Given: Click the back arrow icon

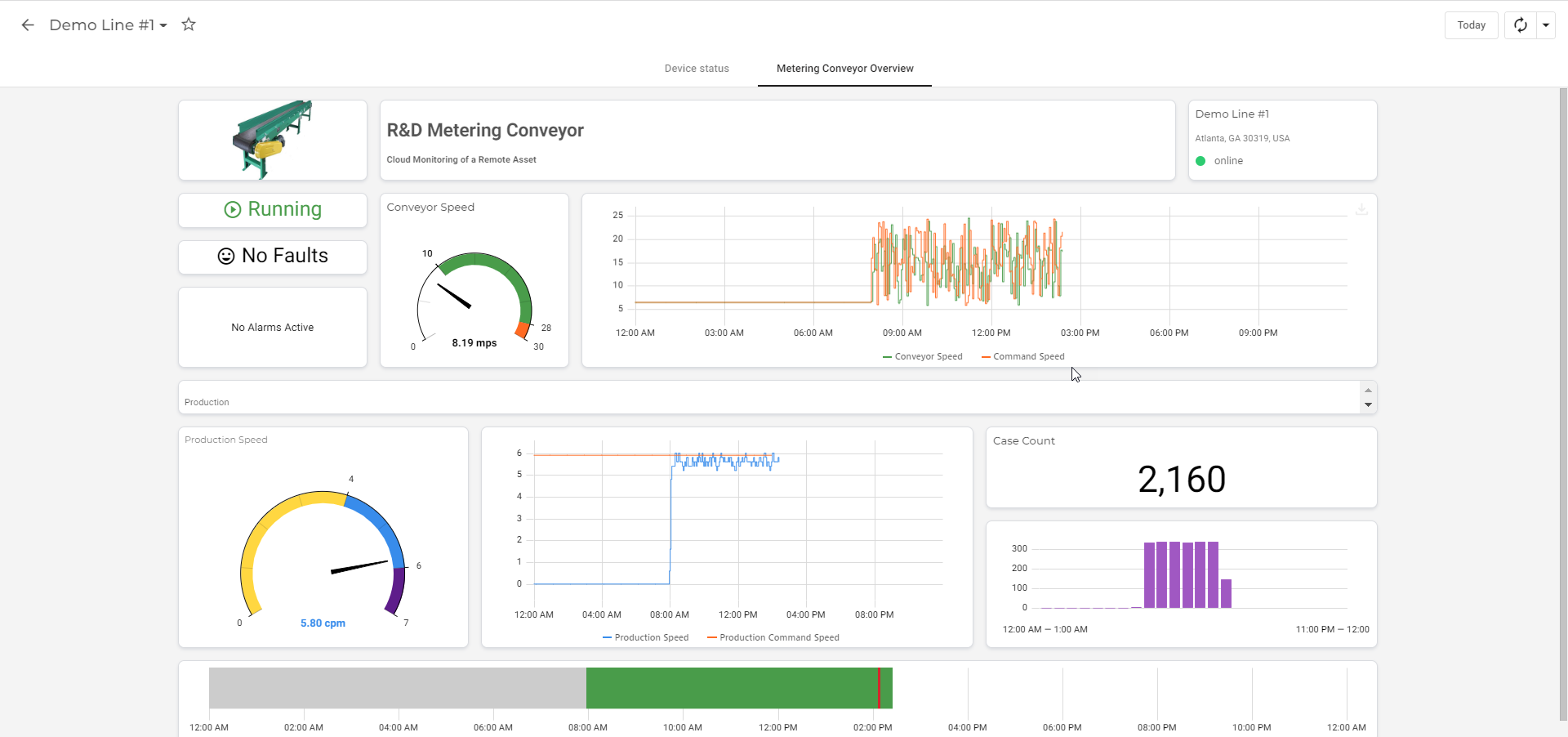Looking at the screenshot, I should coord(28,25).
